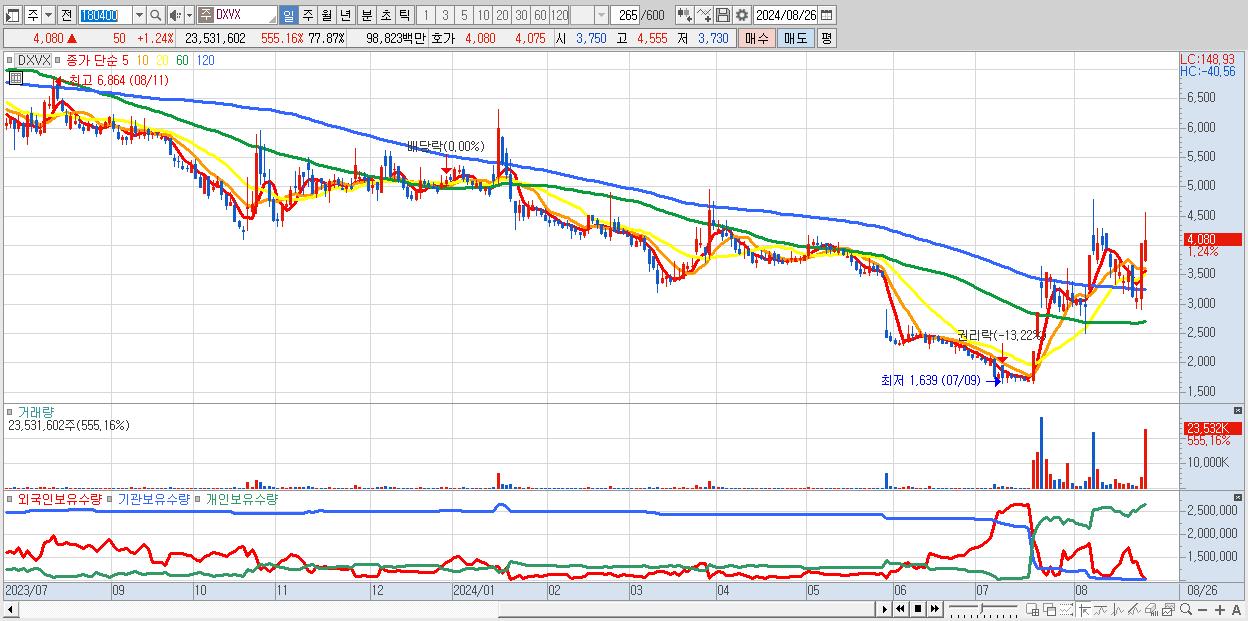Toggle the volume (거래량) panel marker
The width and height of the screenshot is (1248, 621).
click(x=11, y=411)
